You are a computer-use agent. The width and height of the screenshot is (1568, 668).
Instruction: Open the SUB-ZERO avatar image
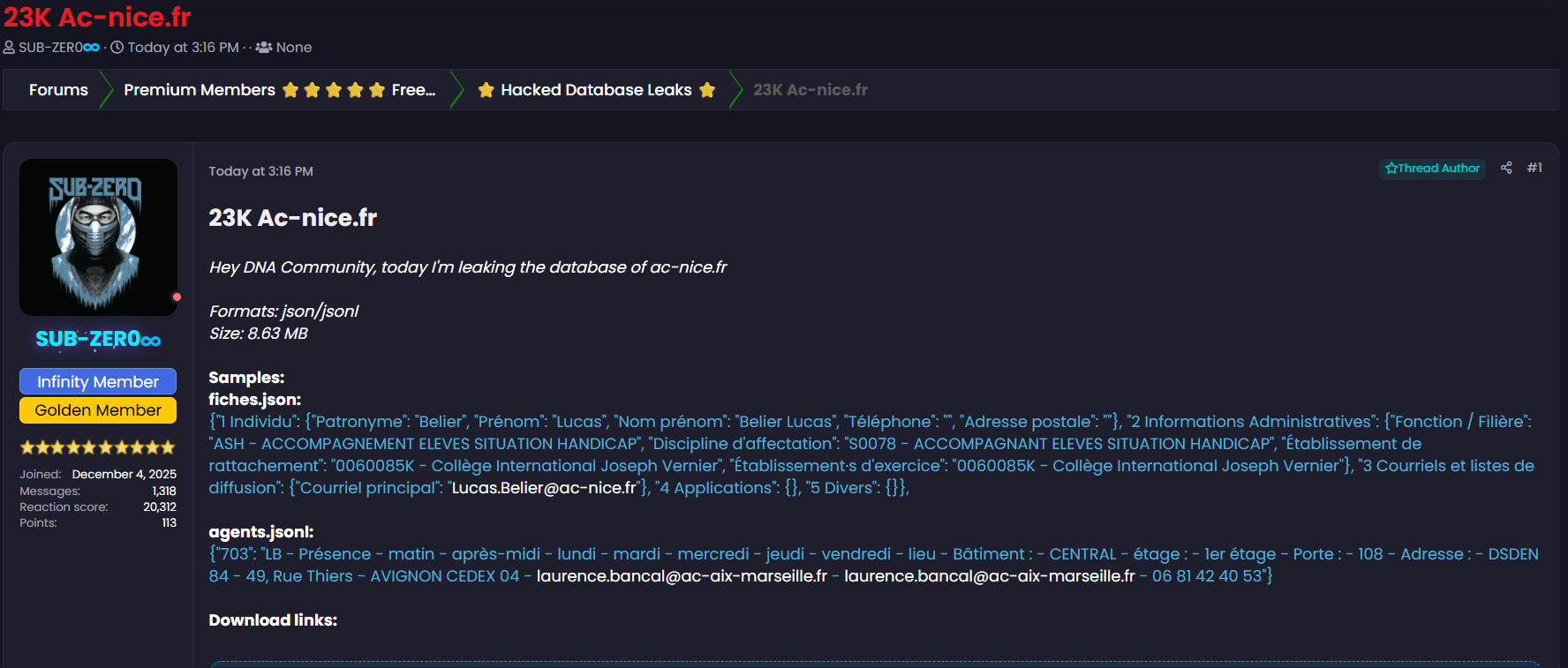tap(98, 237)
